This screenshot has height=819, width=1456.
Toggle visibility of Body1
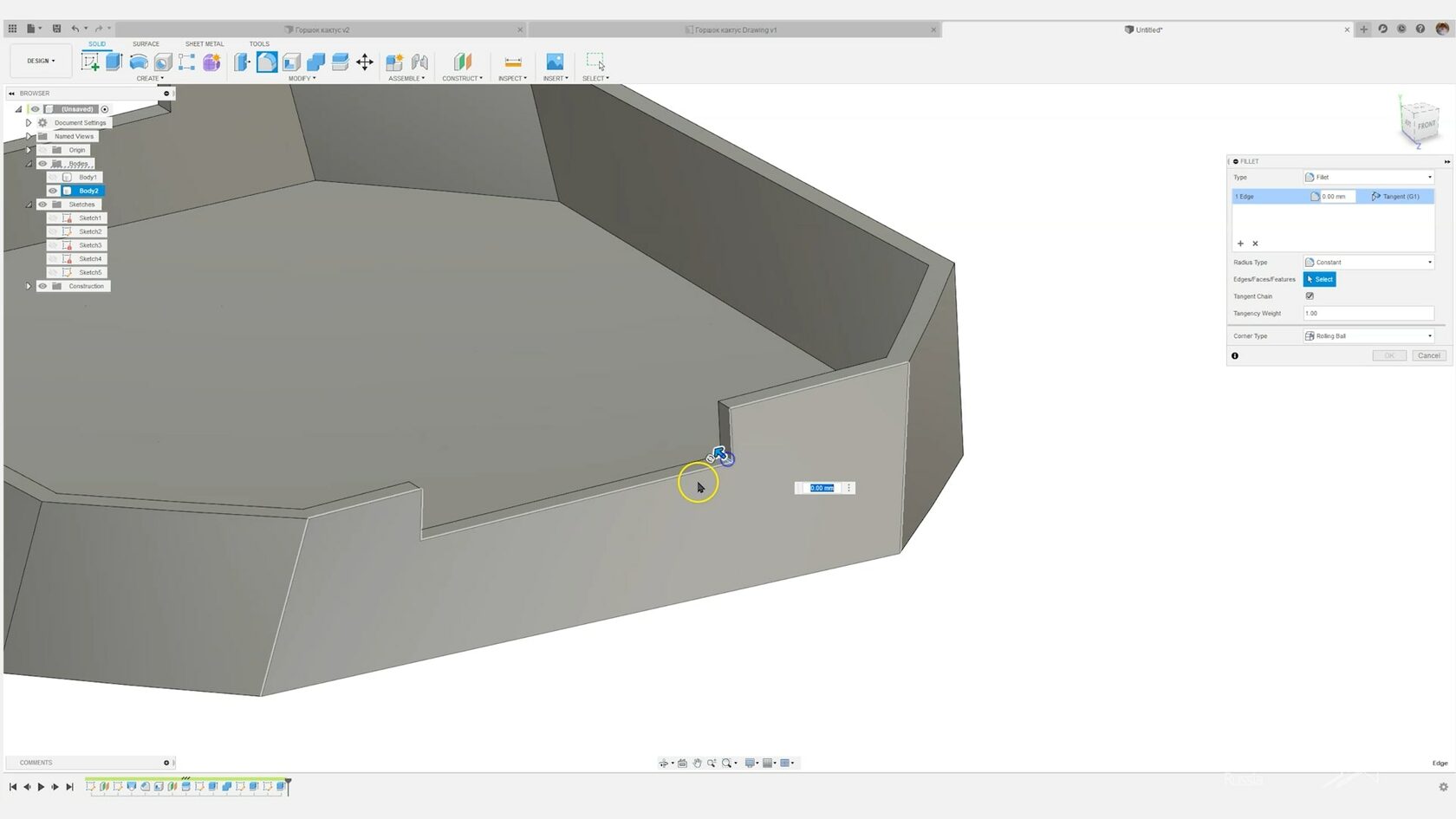pos(53,177)
